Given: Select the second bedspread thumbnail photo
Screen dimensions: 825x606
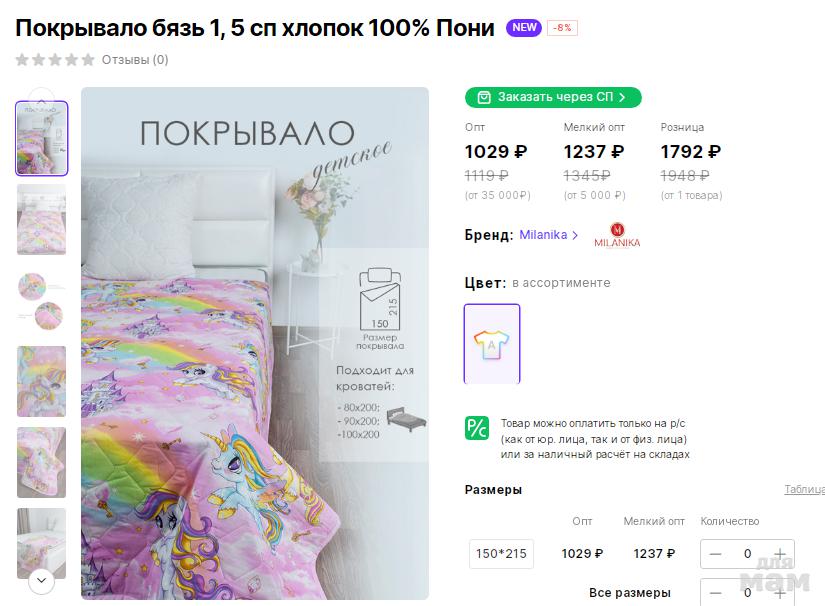Looking at the screenshot, I should (x=42, y=219).
